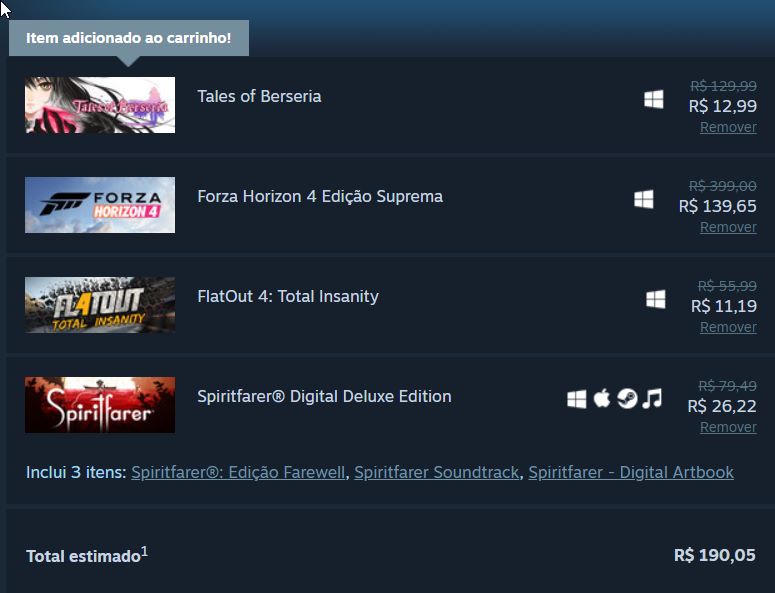Image resolution: width=775 pixels, height=593 pixels.
Task: Open the Spiritfarer Soundtrack link
Action: point(437,472)
